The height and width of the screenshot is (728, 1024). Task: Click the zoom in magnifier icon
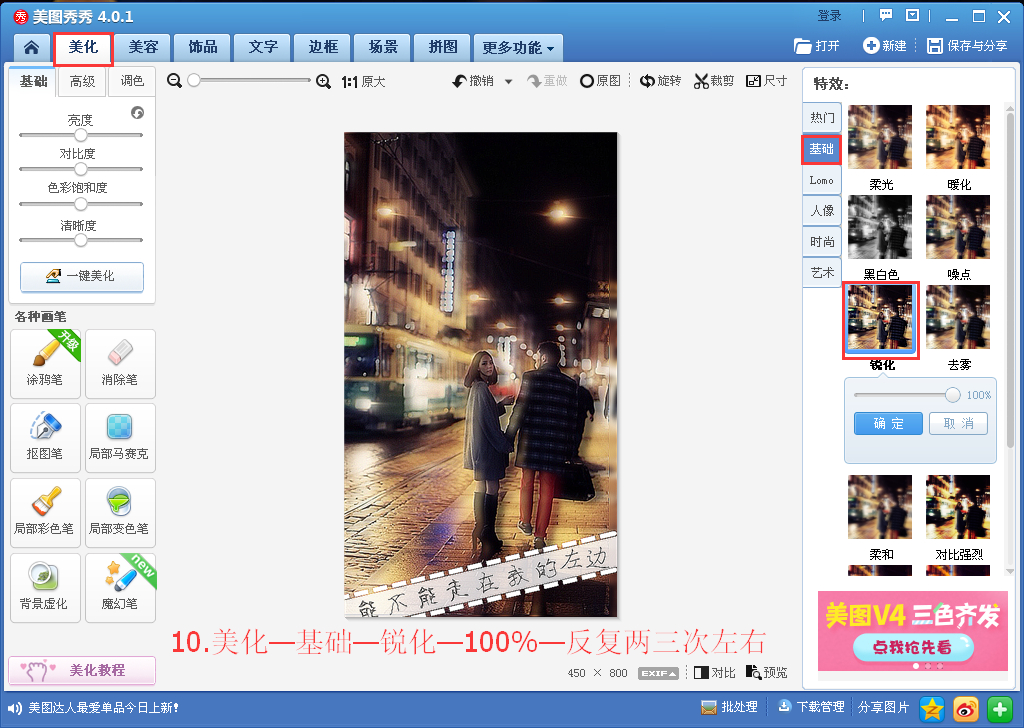coord(323,82)
